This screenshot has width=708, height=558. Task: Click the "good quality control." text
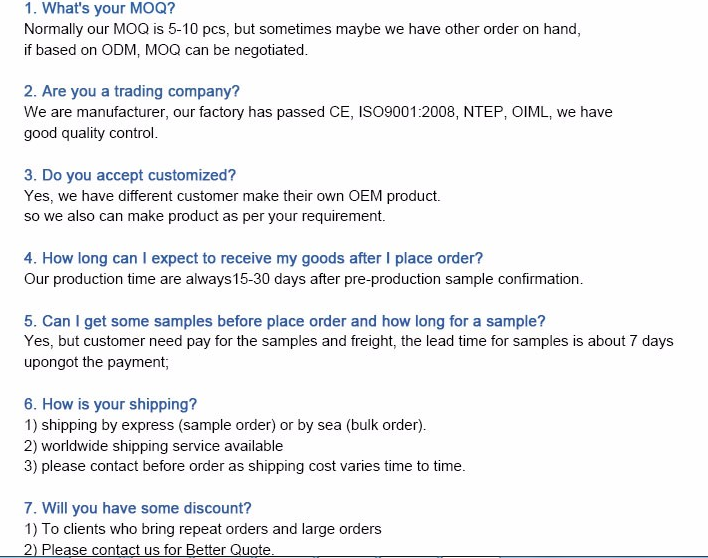(91, 133)
